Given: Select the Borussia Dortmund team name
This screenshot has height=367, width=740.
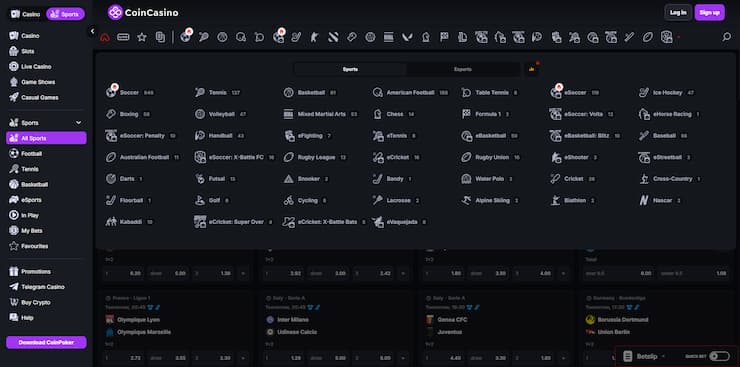Looking at the screenshot, I should coord(623,320).
